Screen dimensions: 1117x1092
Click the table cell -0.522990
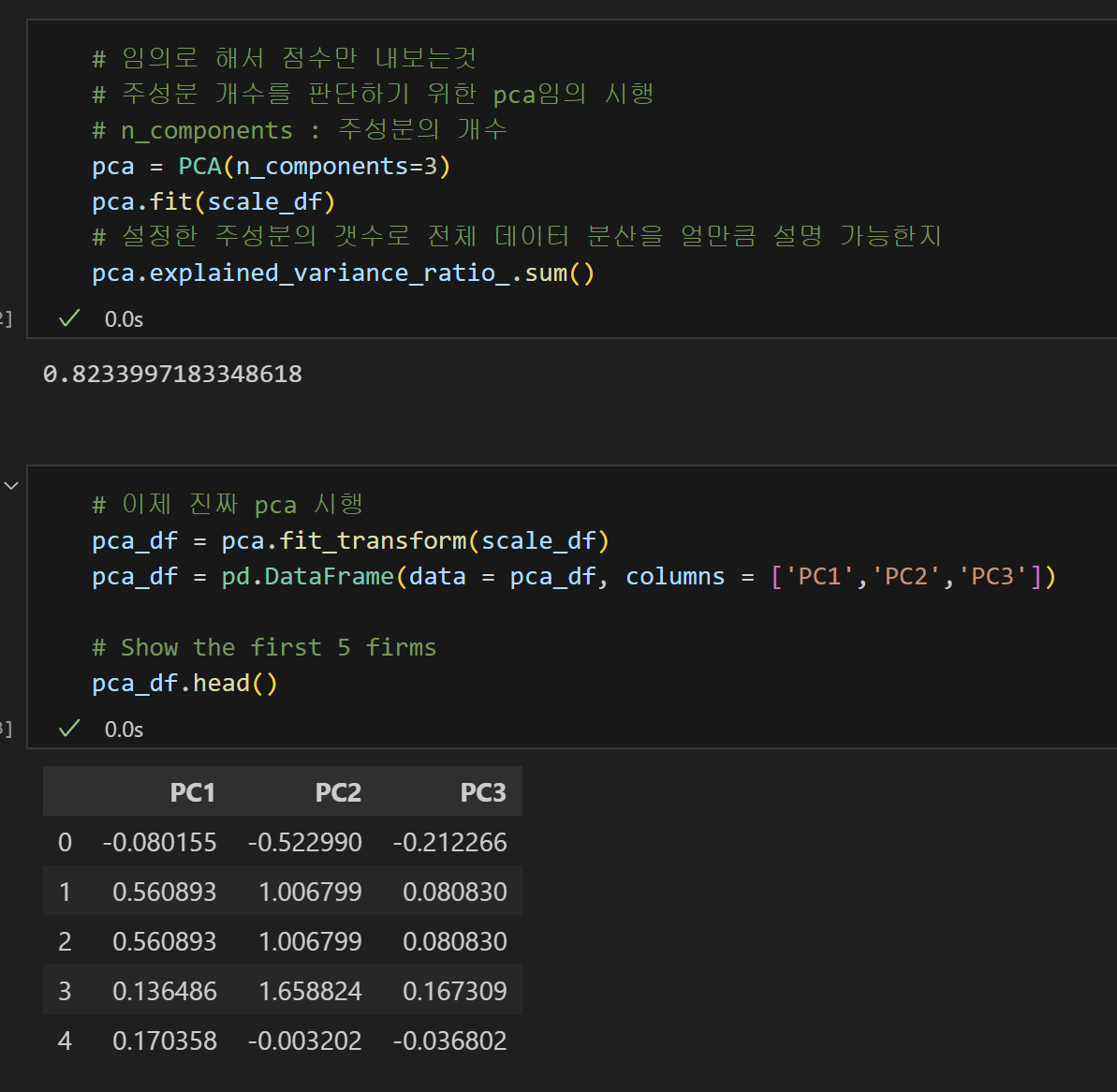click(305, 842)
